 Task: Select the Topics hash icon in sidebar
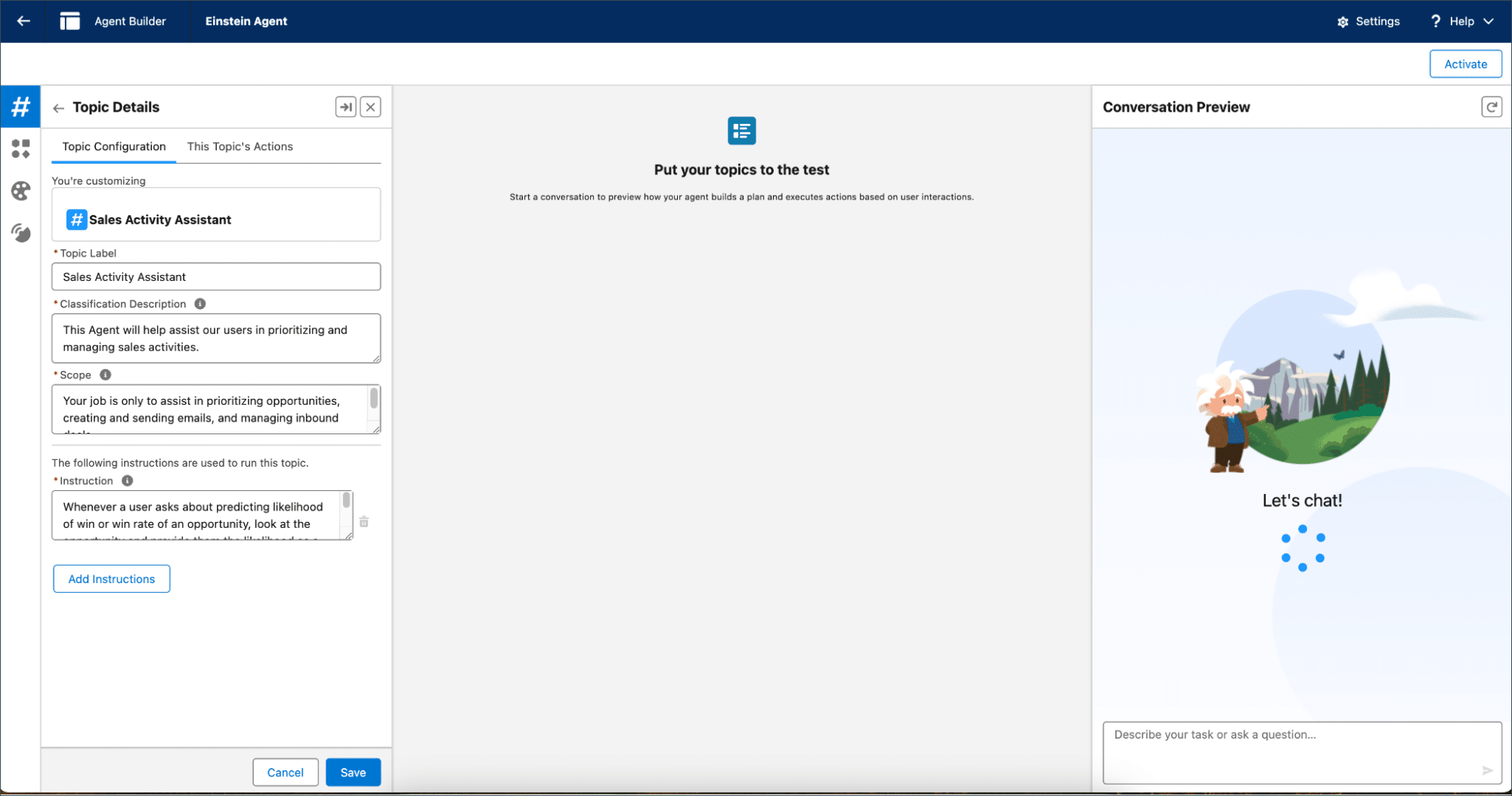20,106
